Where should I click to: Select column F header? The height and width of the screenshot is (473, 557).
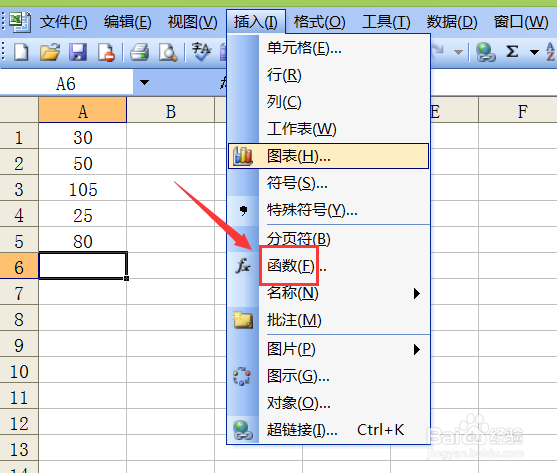pyautogui.click(x=518, y=110)
